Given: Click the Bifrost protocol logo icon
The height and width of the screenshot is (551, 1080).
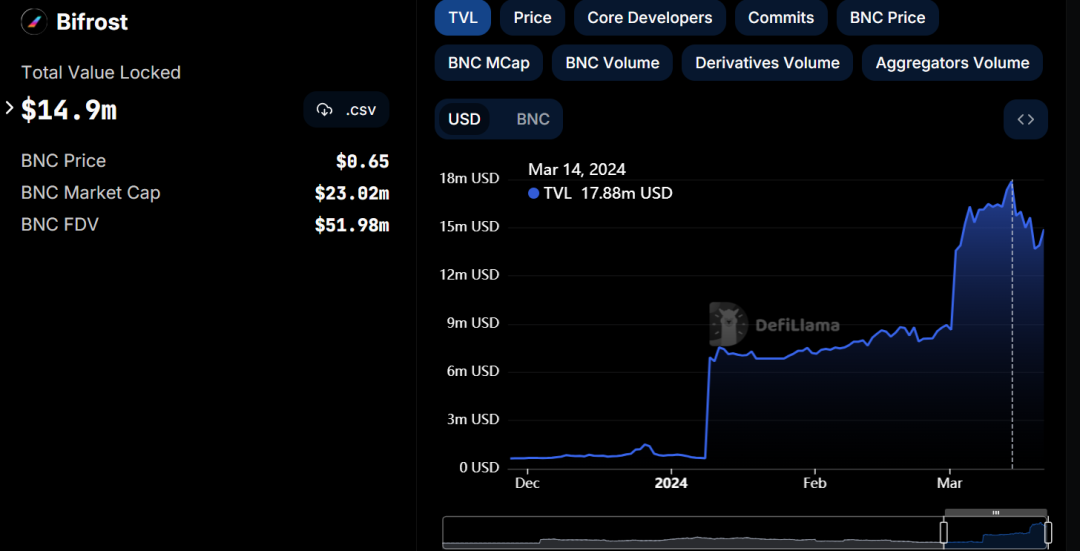Looking at the screenshot, I should (34, 22).
